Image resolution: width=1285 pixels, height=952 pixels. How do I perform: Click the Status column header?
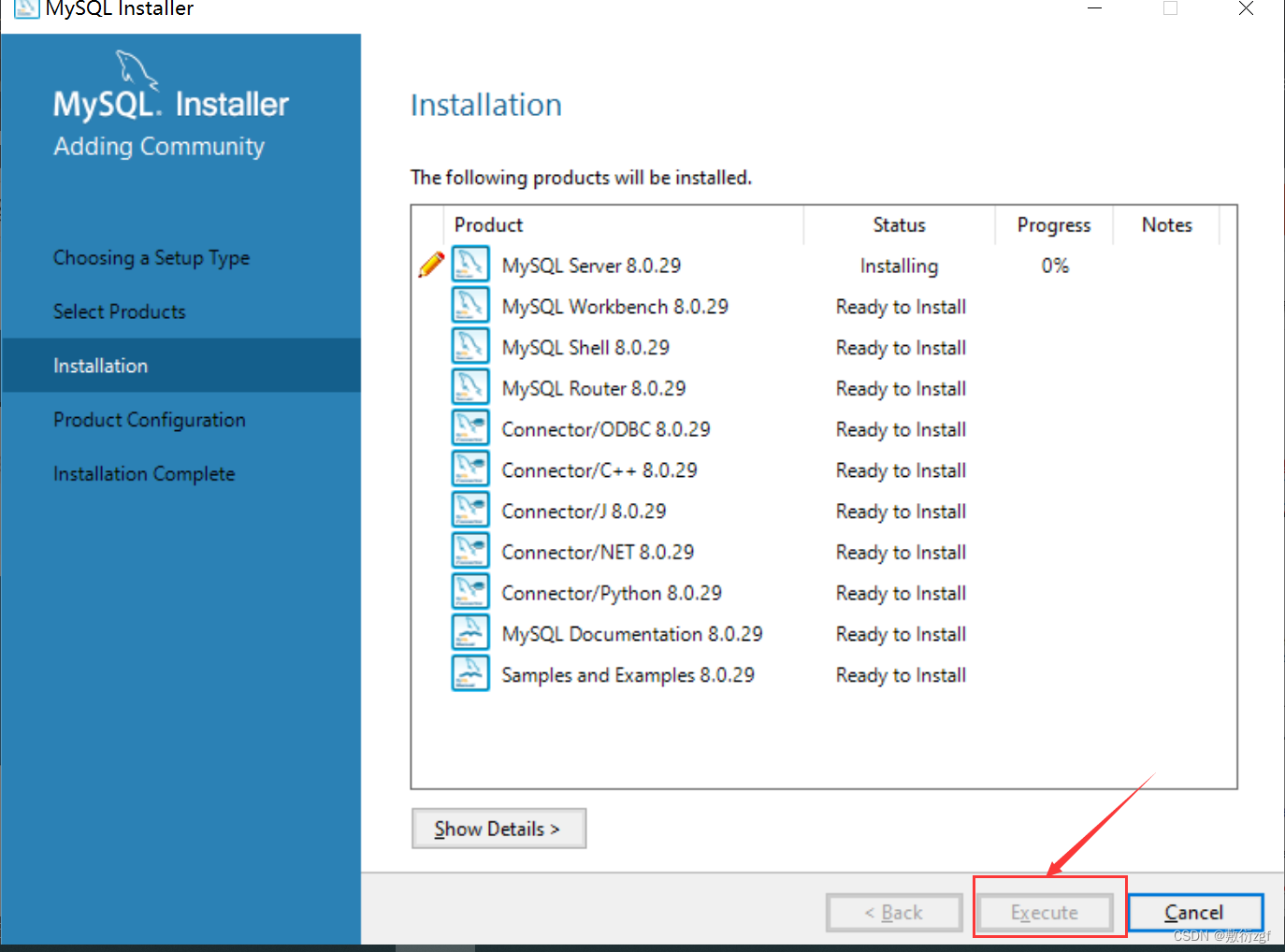tap(899, 225)
